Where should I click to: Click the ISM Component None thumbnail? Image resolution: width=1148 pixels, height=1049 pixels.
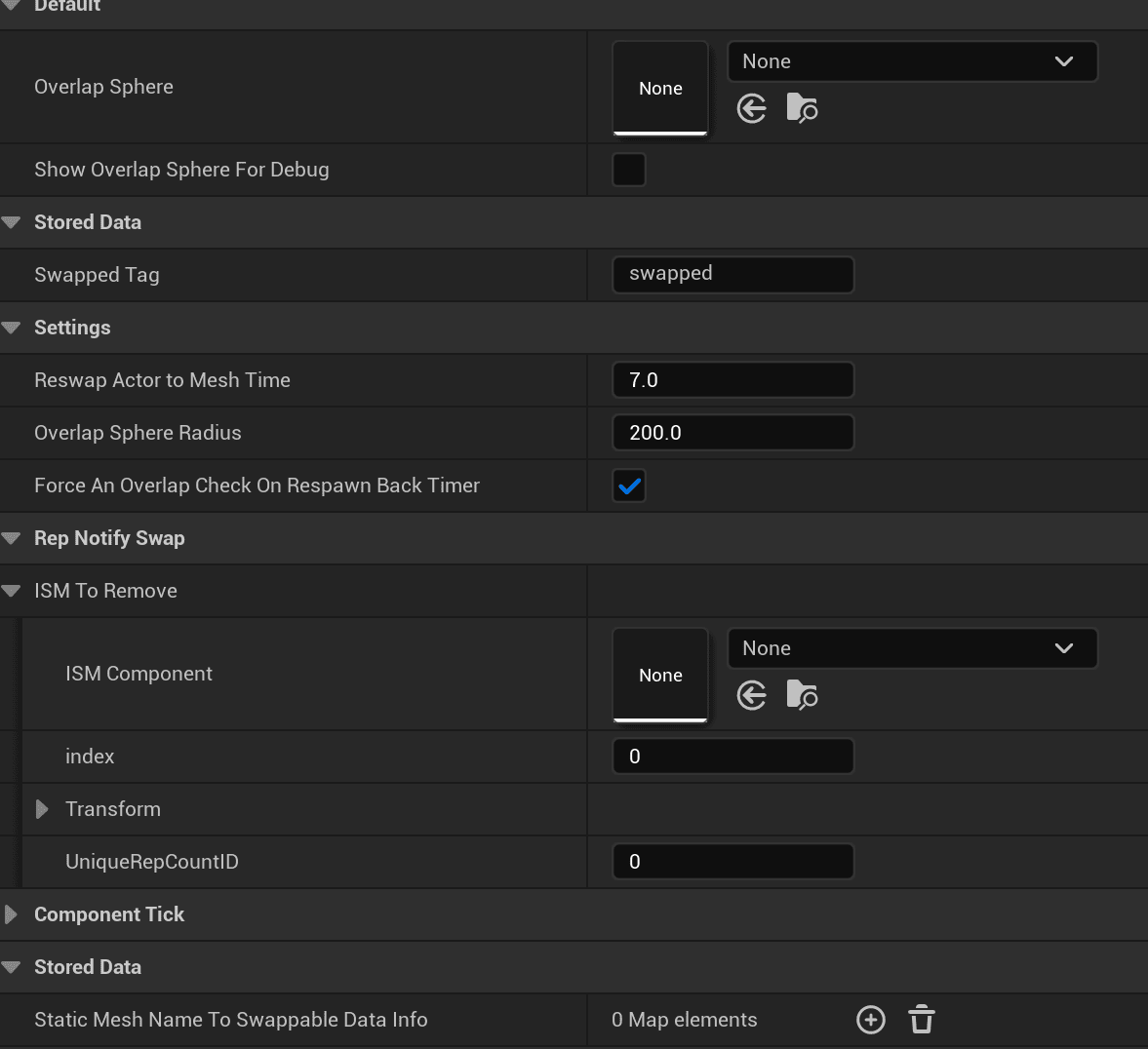coord(660,675)
